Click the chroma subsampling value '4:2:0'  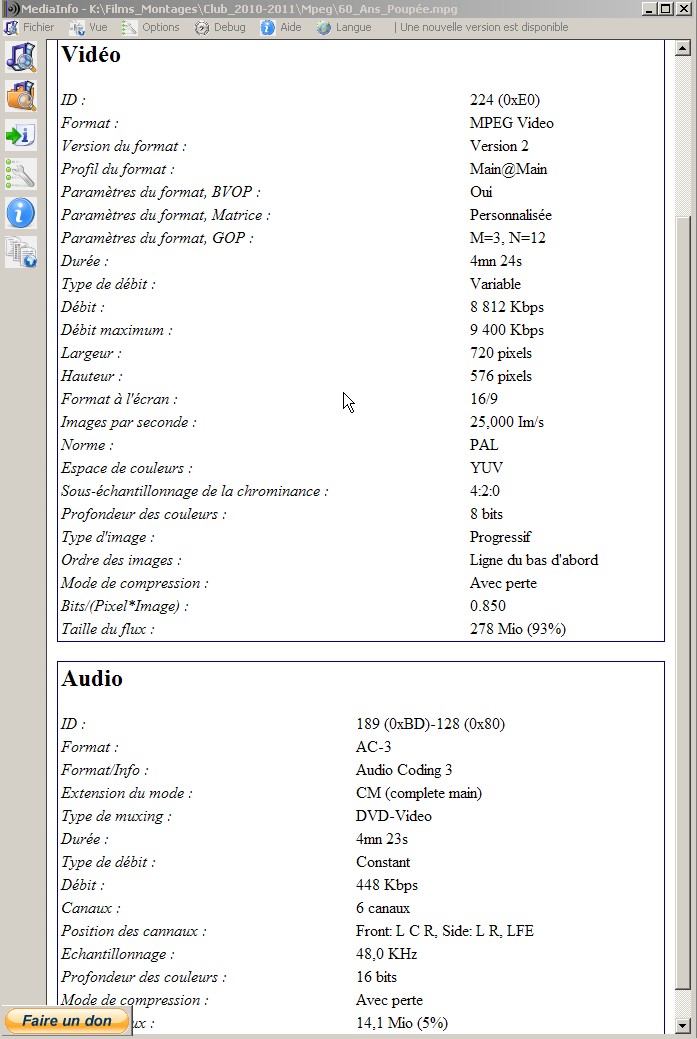pyautogui.click(x=485, y=491)
